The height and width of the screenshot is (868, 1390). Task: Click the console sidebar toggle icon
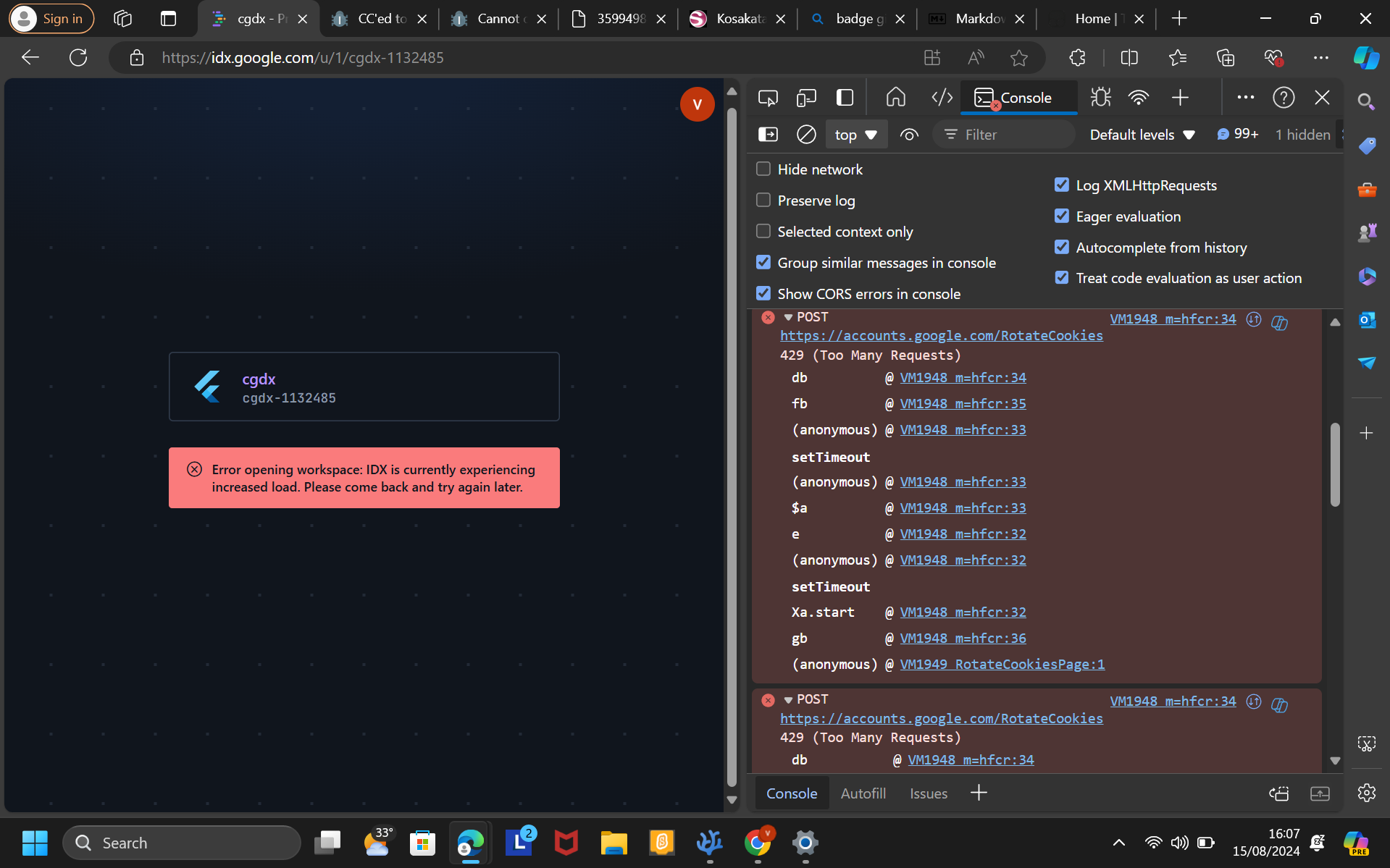[768, 135]
